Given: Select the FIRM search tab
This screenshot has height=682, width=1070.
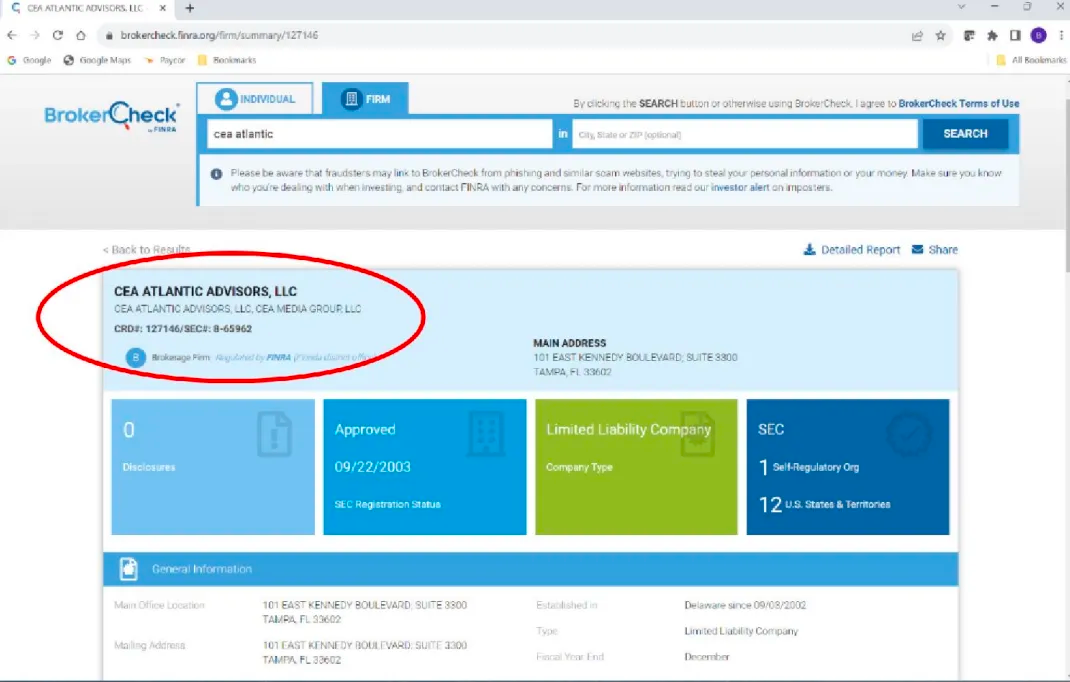Looking at the screenshot, I should click(x=366, y=99).
